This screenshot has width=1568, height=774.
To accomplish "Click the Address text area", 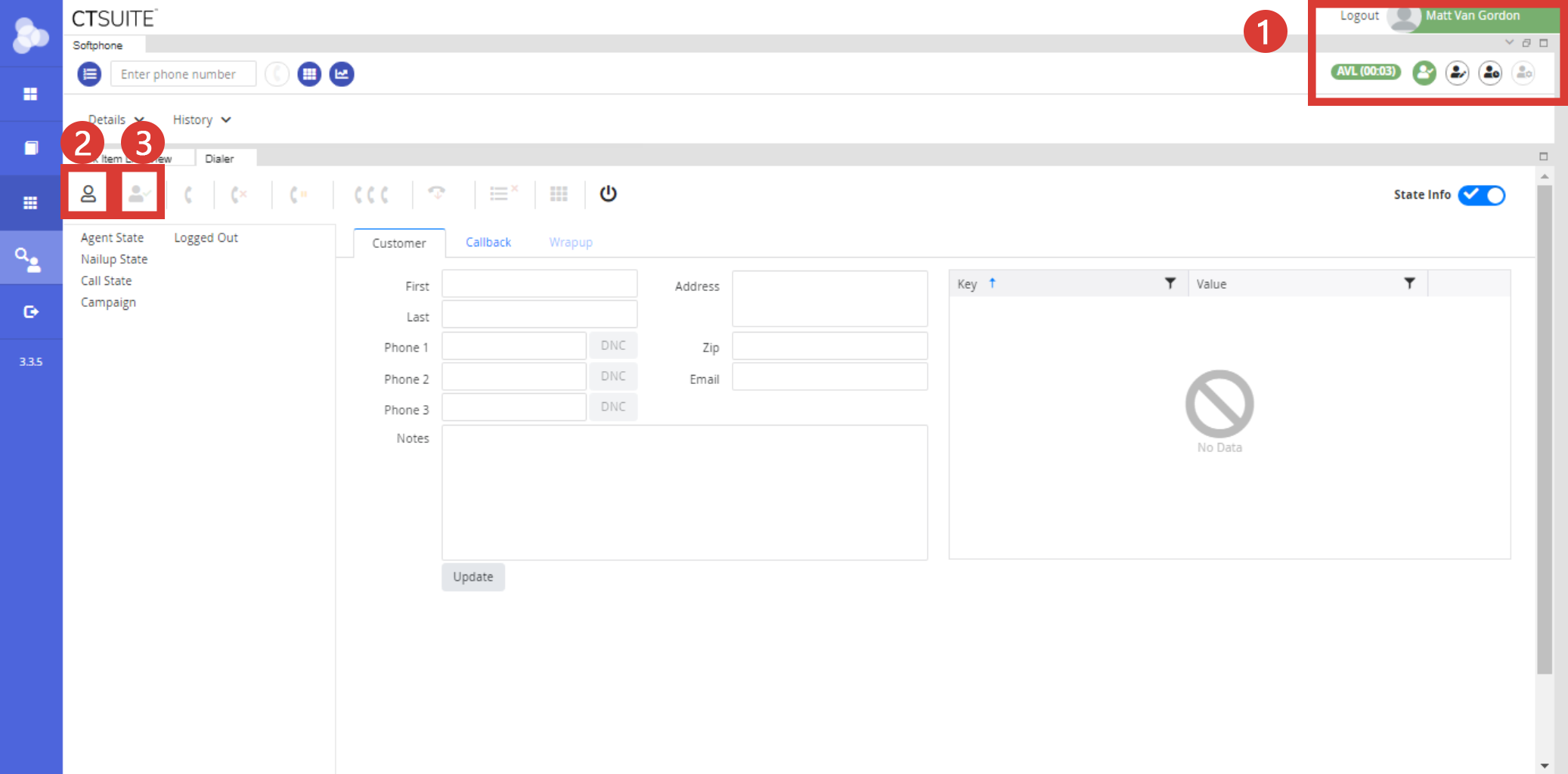I will pyautogui.click(x=830, y=299).
